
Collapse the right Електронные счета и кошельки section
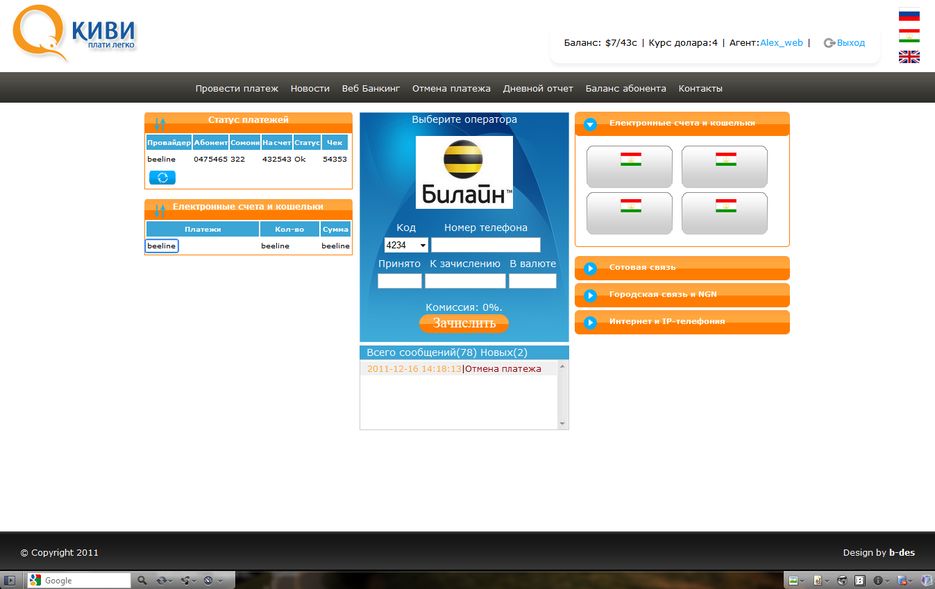pyautogui.click(x=590, y=124)
